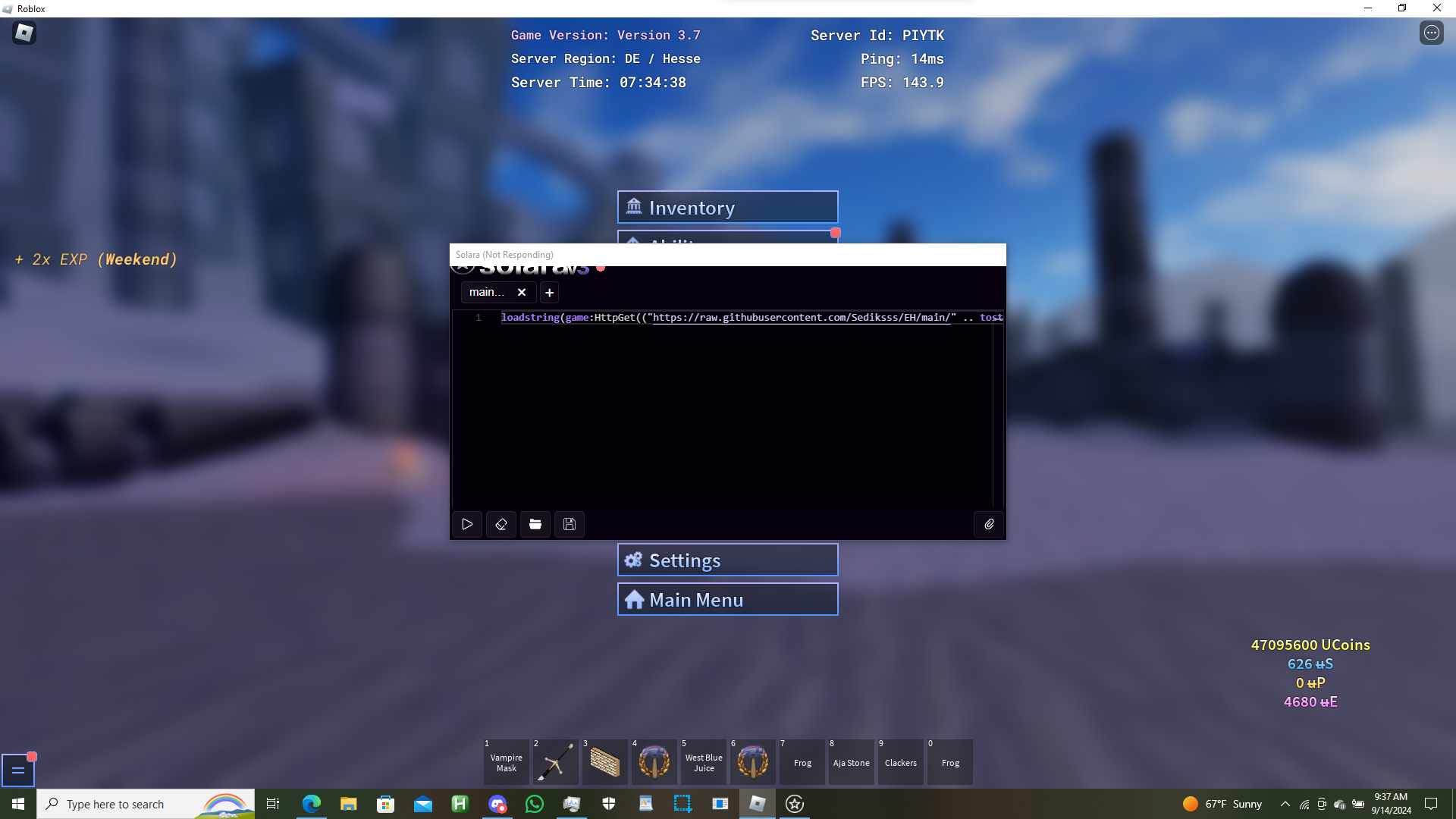Select Aja Stone hotbar slot
Screen dimensions: 1456x819
pos(851,762)
